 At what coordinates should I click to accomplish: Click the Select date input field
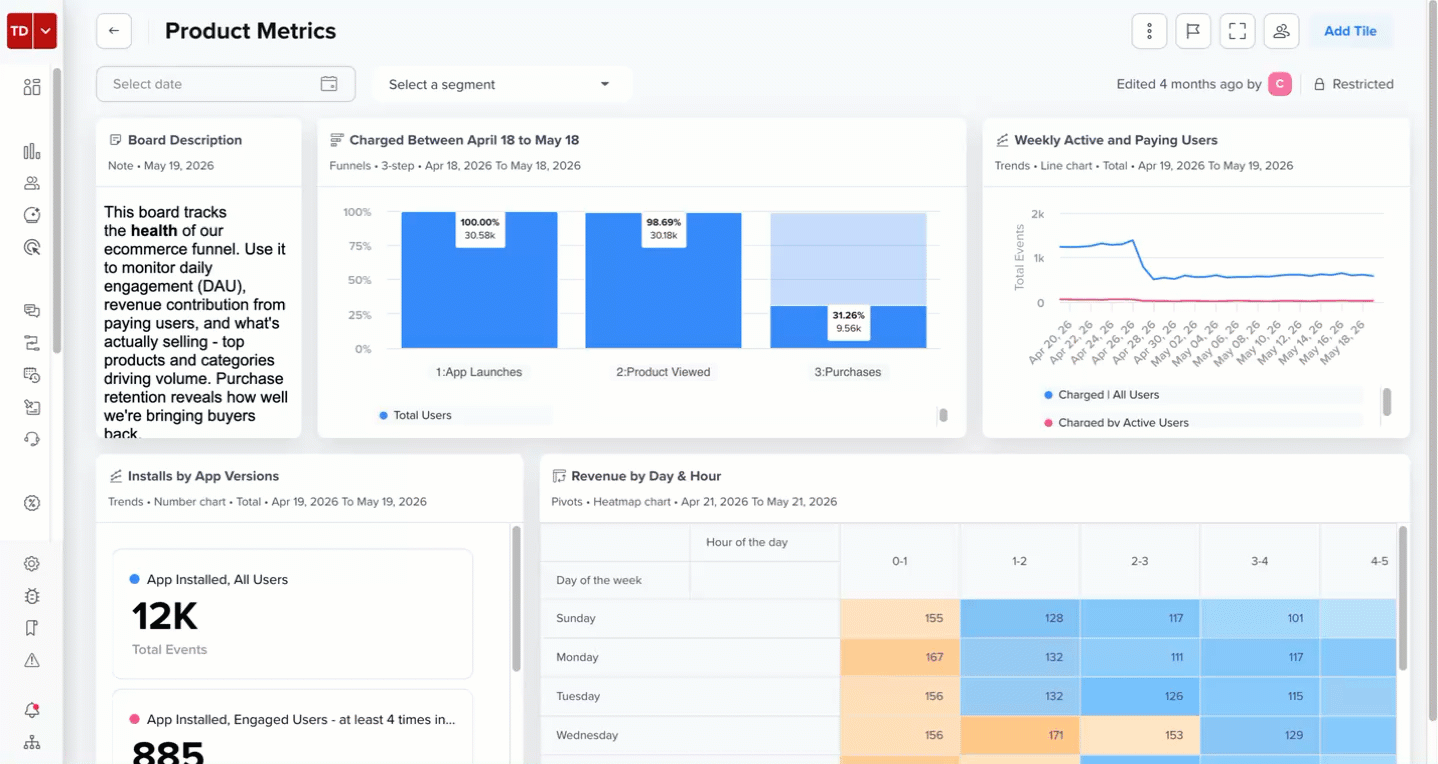pyautogui.click(x=226, y=84)
